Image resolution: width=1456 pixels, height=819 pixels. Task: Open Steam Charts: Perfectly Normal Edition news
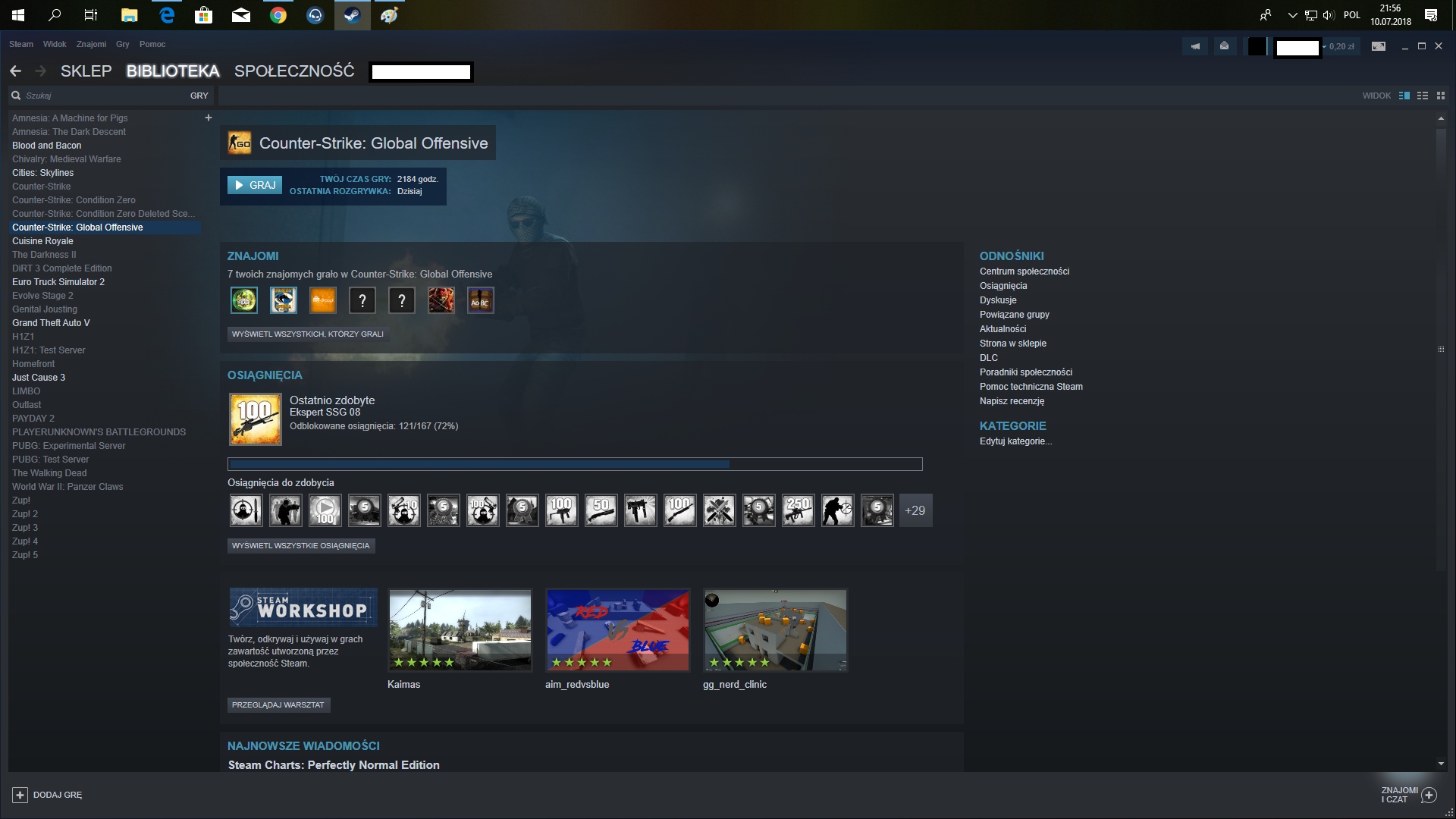[334, 764]
